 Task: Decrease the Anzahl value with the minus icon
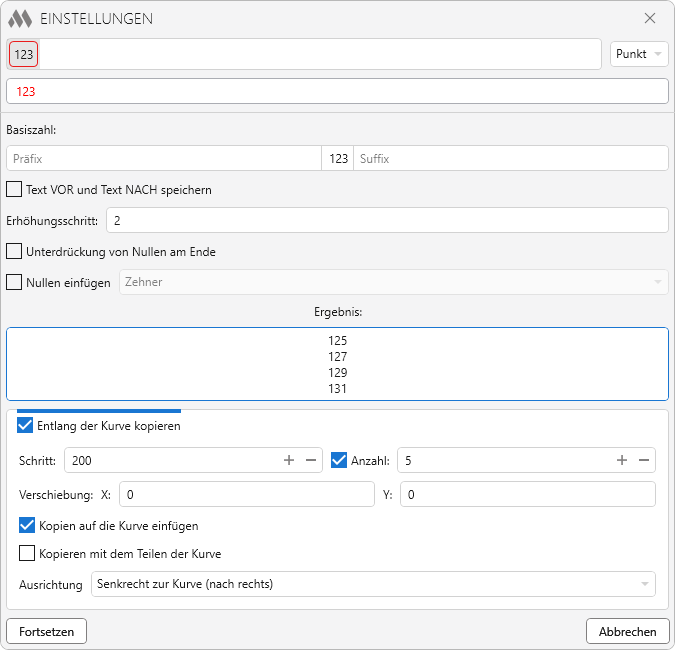click(x=643, y=460)
